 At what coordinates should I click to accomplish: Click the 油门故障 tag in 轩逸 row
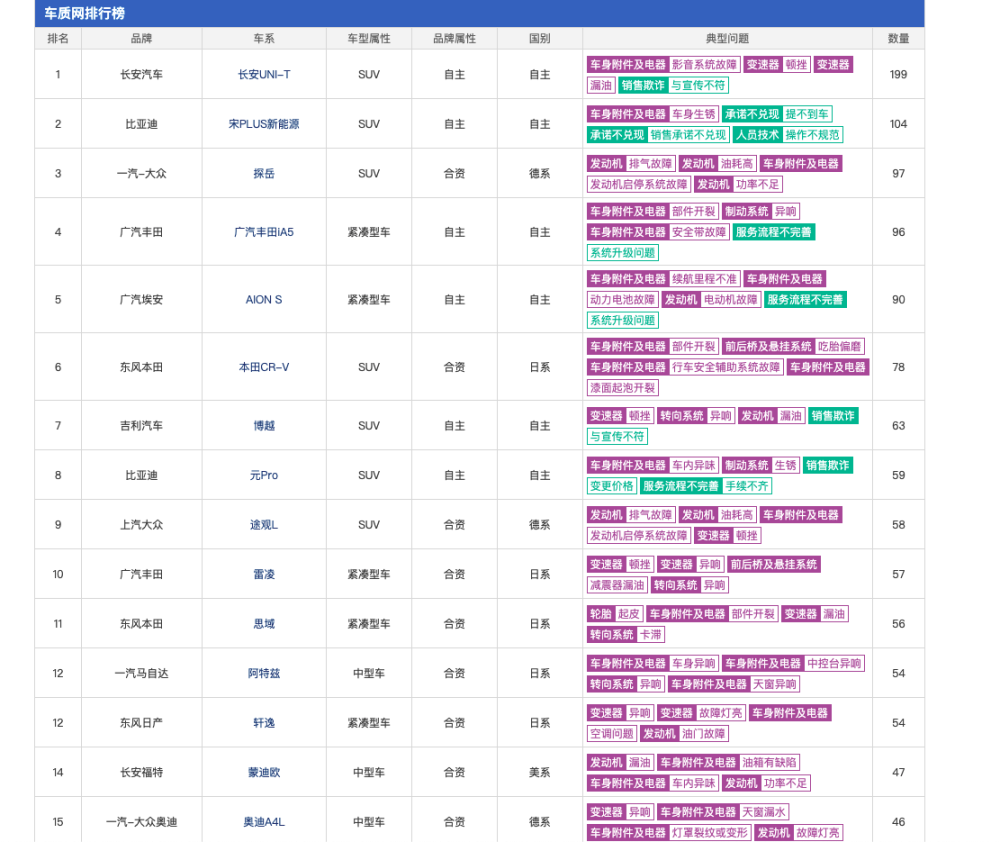(703, 734)
